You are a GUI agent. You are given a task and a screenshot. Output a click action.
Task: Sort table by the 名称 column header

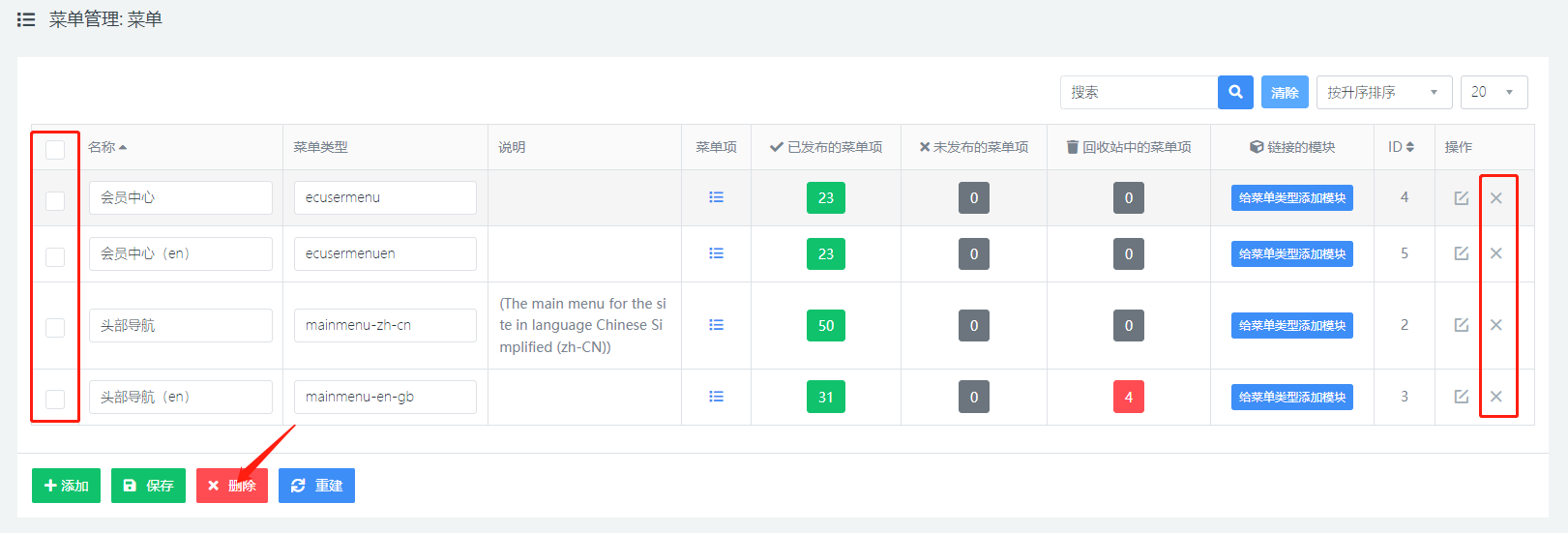(x=106, y=147)
